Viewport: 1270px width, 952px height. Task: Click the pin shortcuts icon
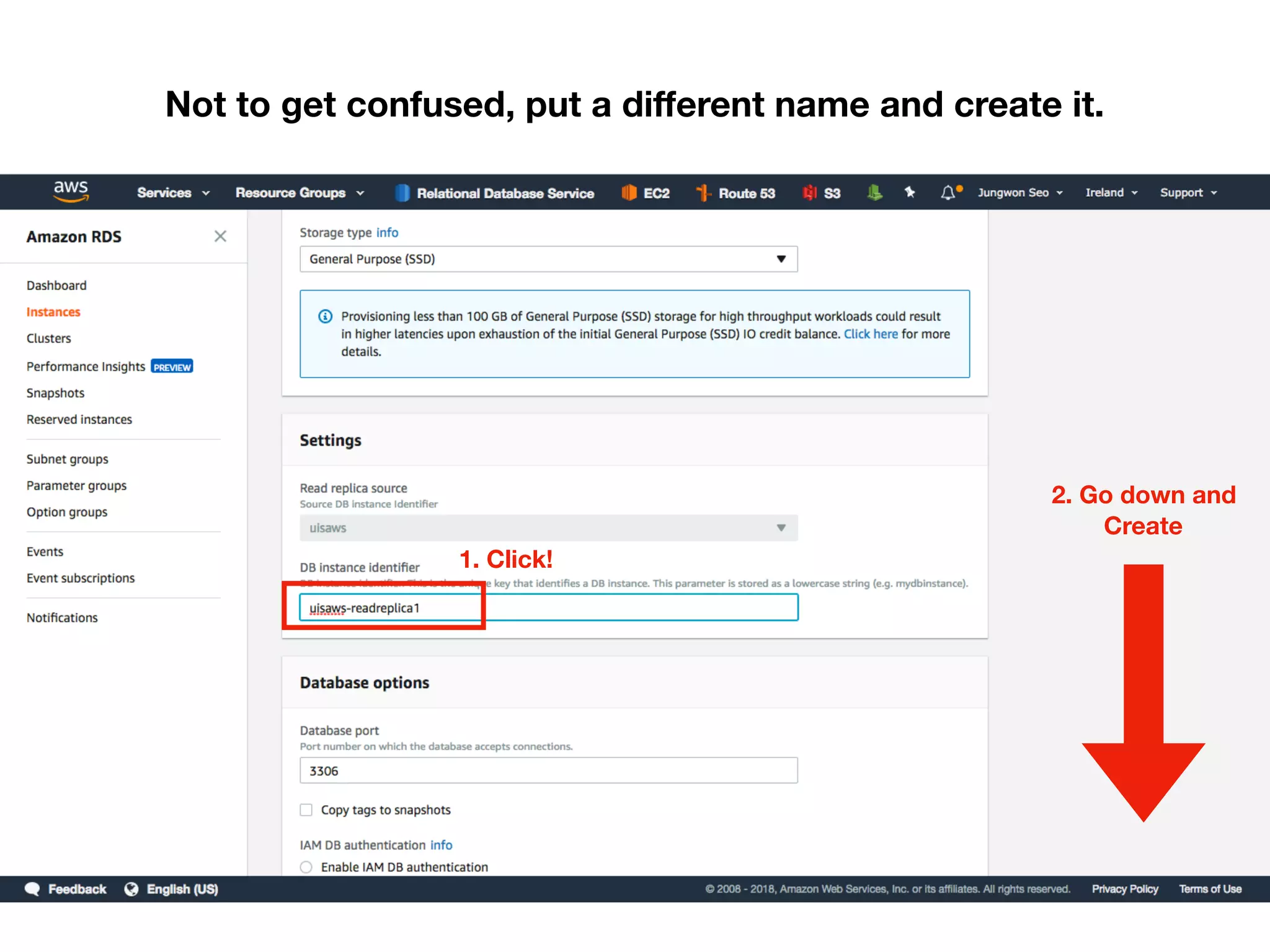pos(910,192)
